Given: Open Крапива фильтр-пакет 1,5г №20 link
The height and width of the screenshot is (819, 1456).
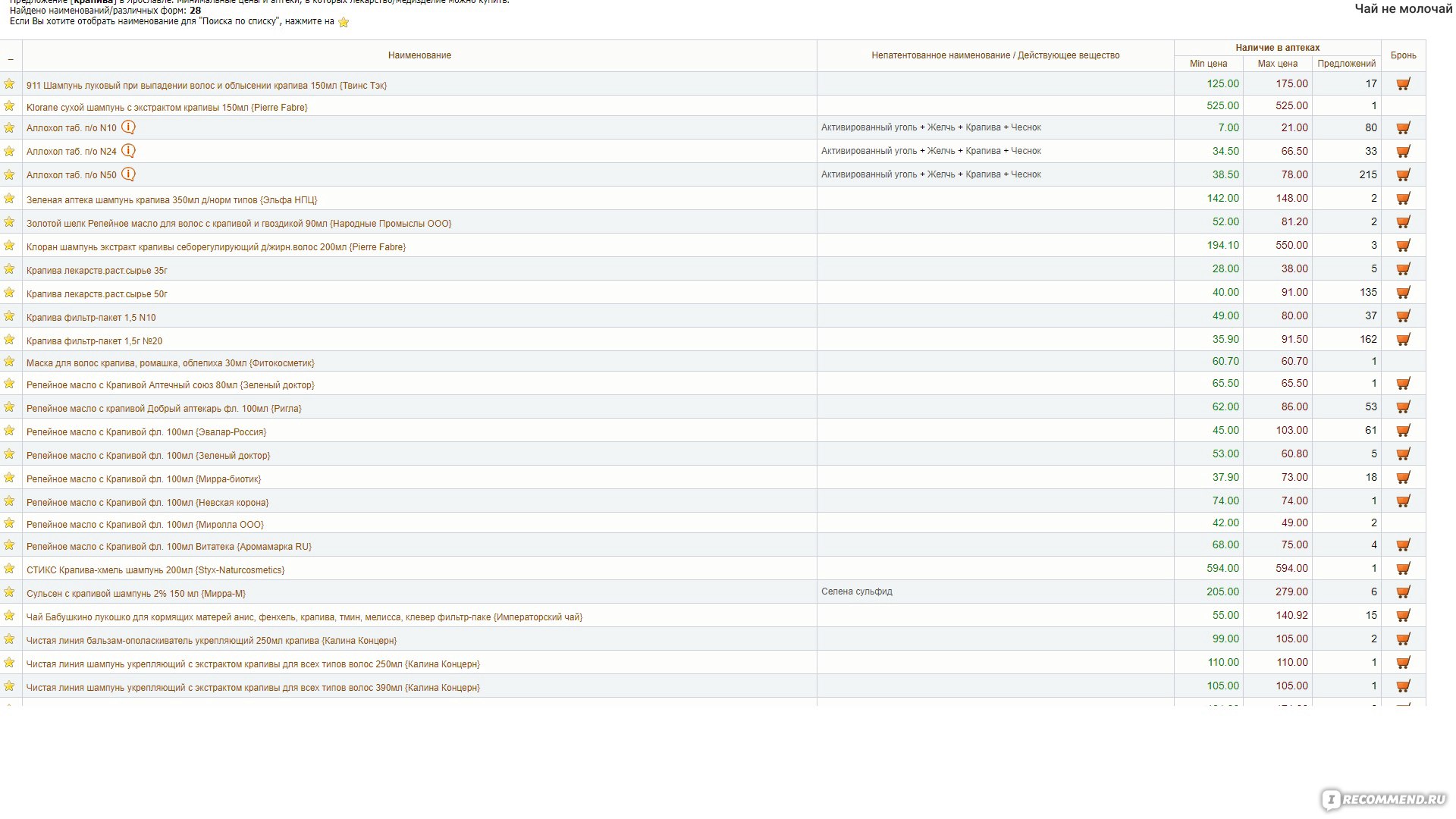Looking at the screenshot, I should tap(94, 341).
